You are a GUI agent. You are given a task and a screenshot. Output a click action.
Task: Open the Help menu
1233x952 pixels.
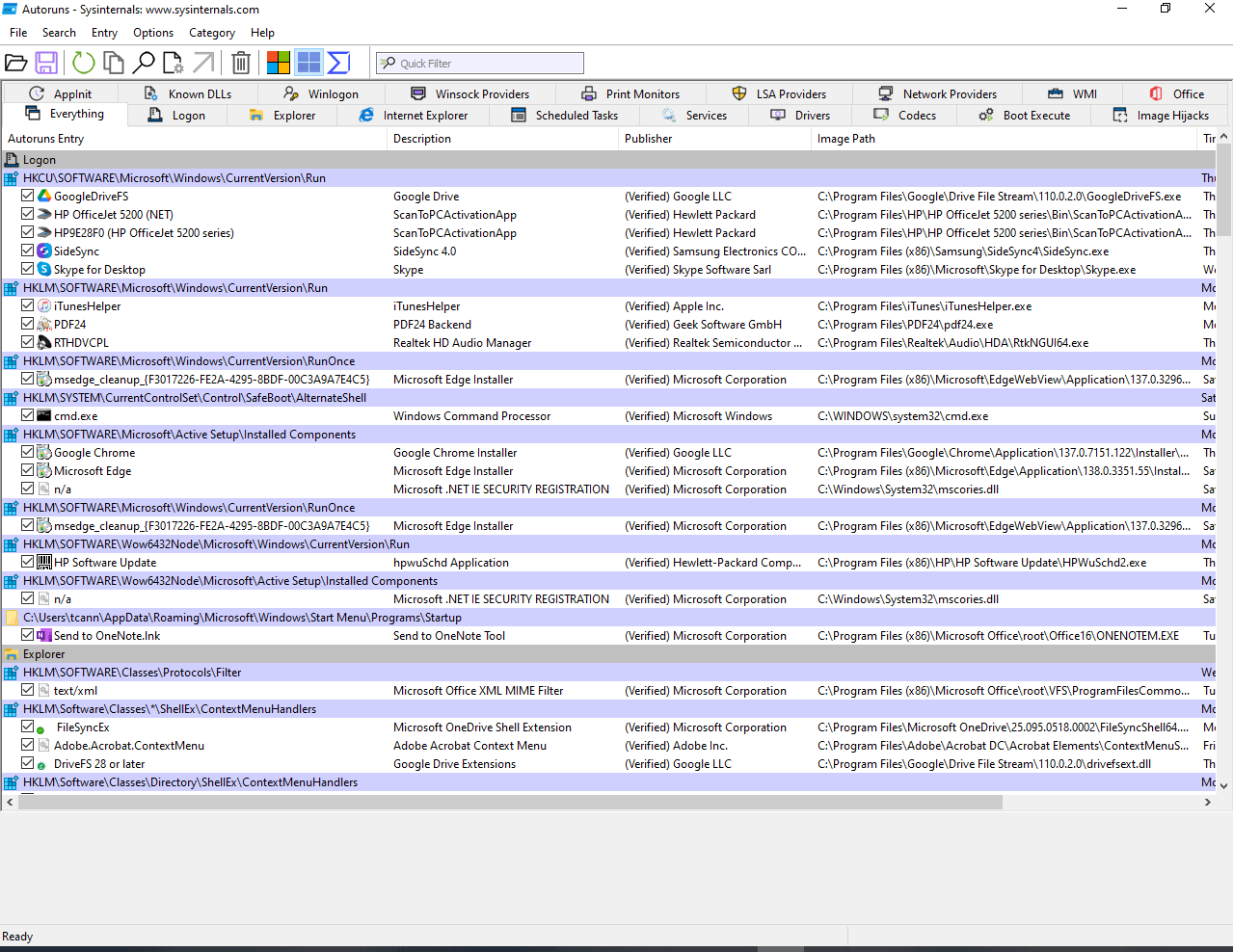[262, 33]
